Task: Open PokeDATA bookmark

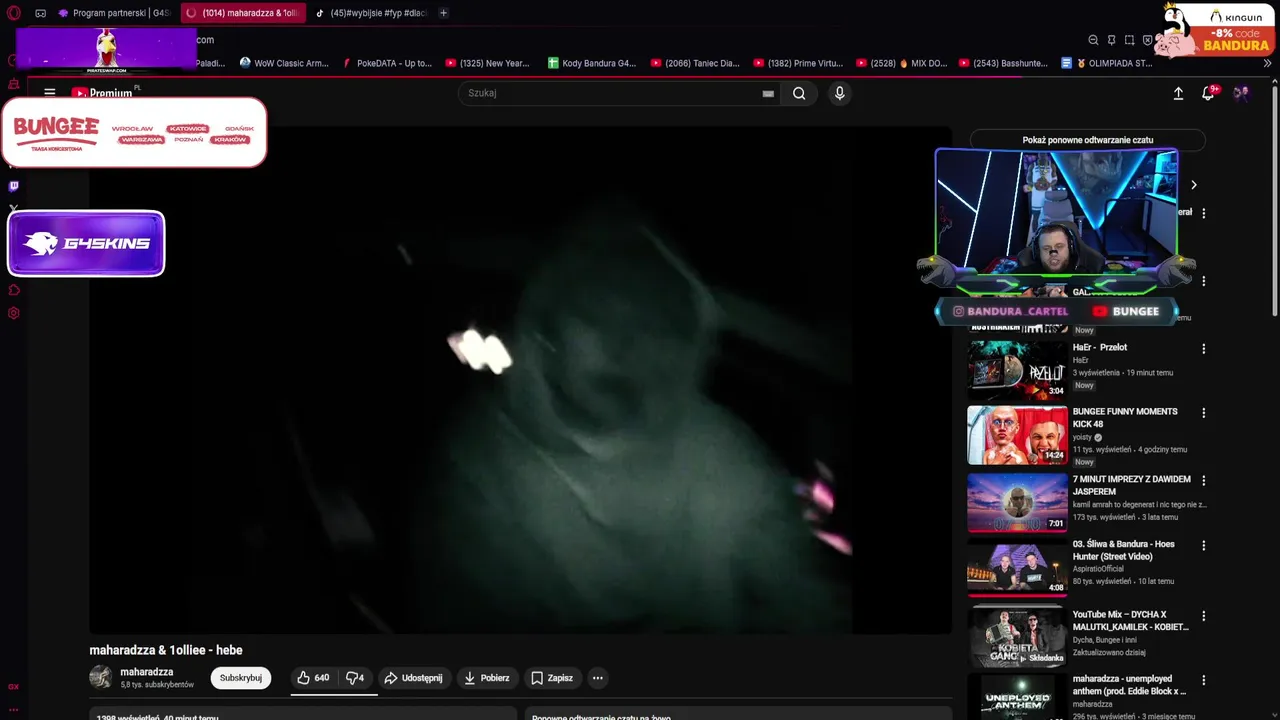Action: coord(387,63)
